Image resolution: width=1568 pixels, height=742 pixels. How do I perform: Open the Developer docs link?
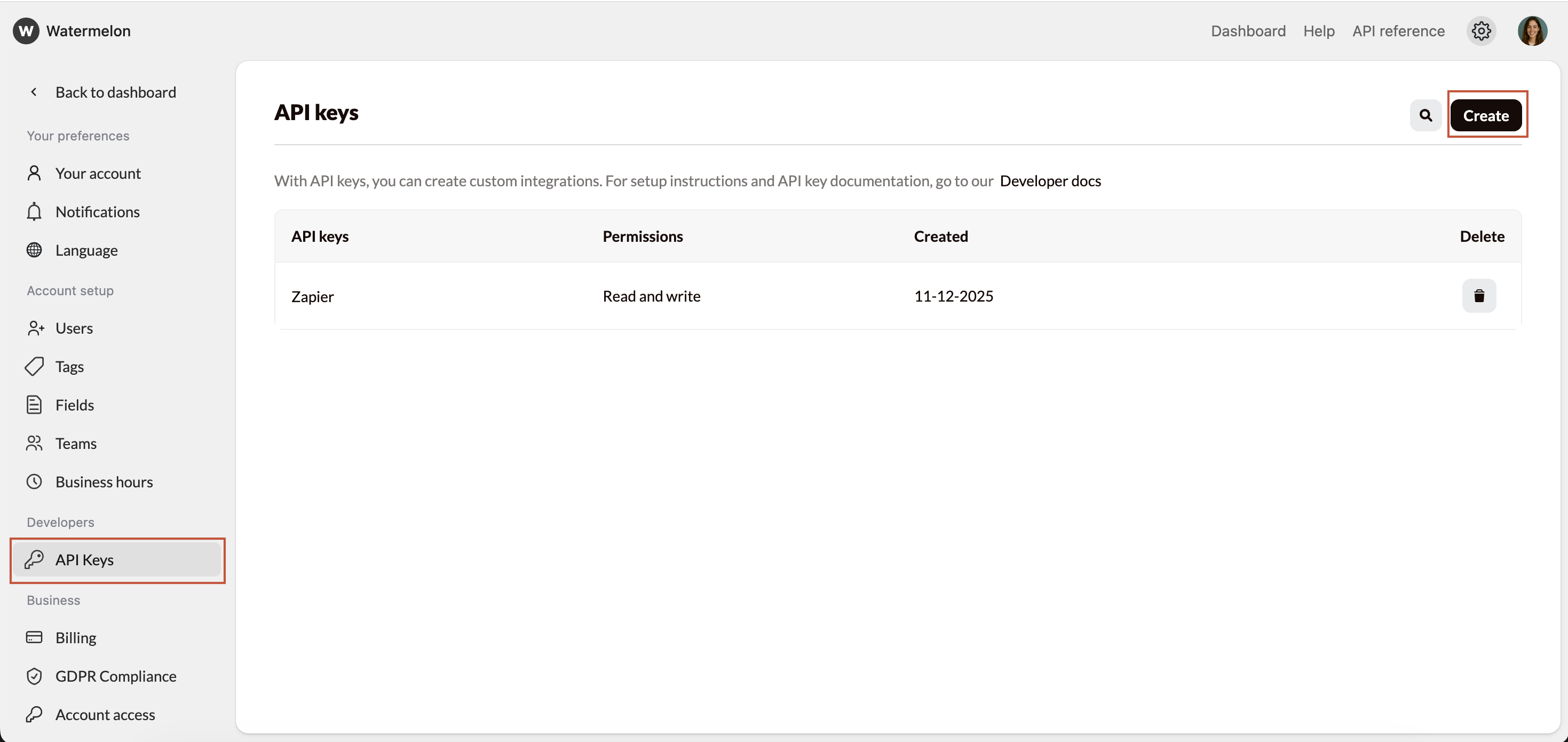1050,181
